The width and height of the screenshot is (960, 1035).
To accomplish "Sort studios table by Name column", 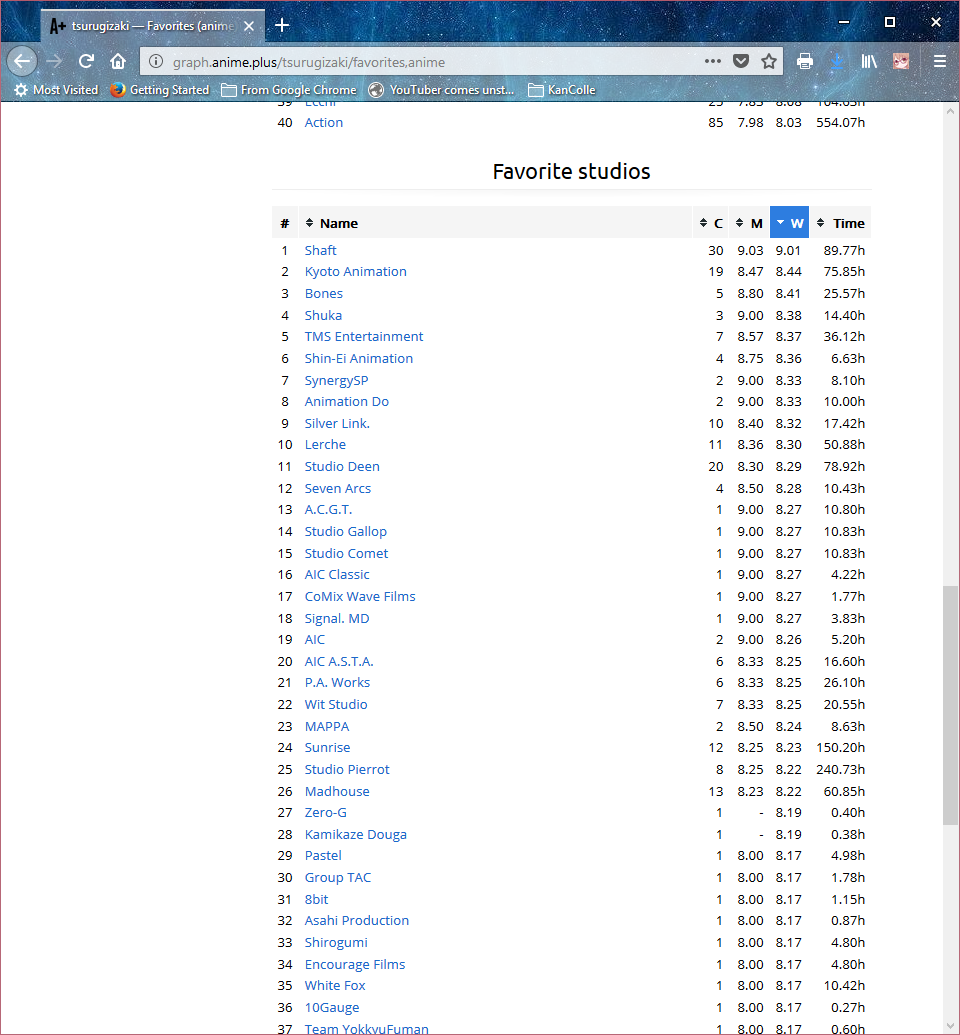I will point(338,223).
